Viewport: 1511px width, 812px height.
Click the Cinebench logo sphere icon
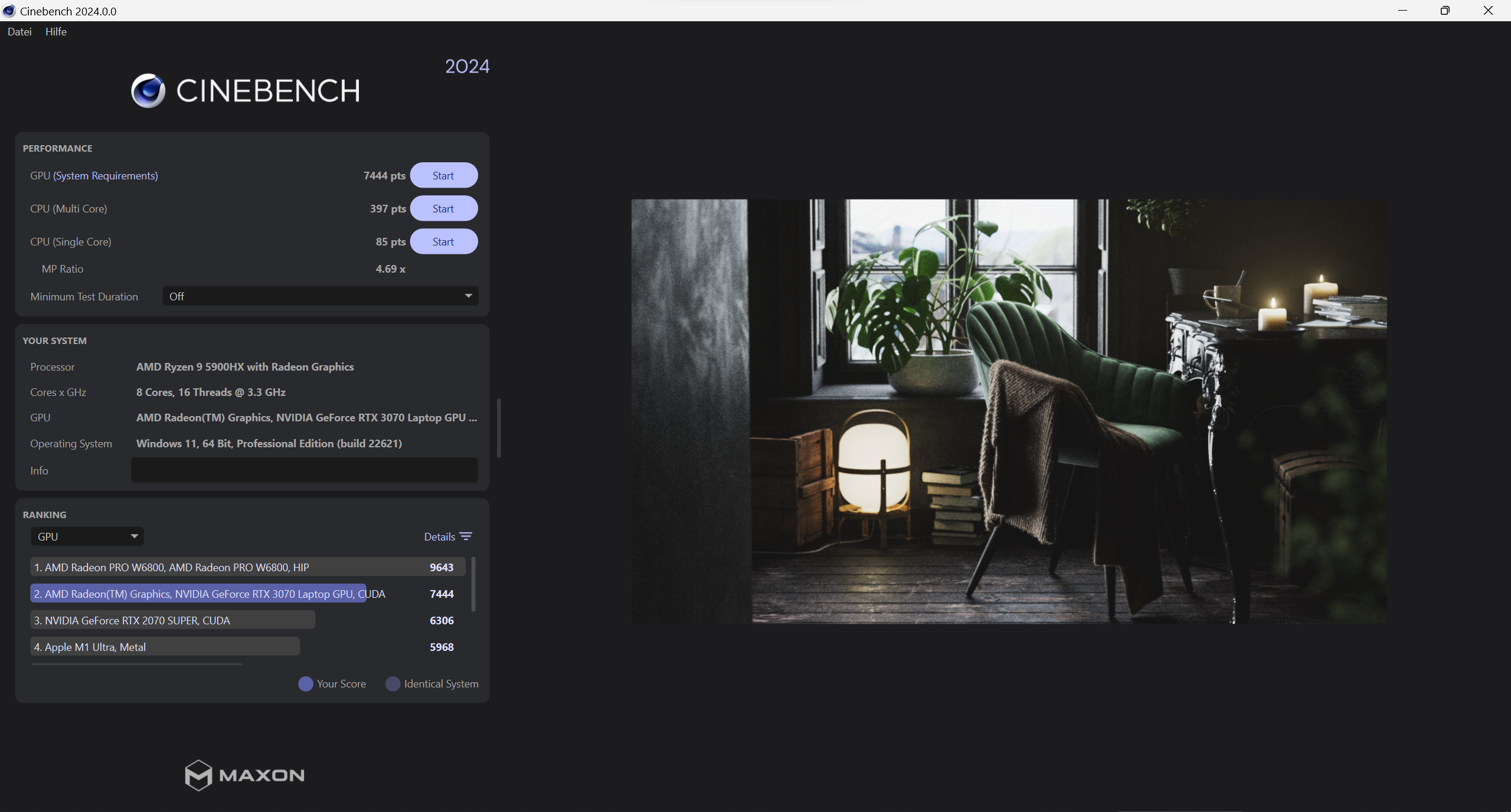148,91
